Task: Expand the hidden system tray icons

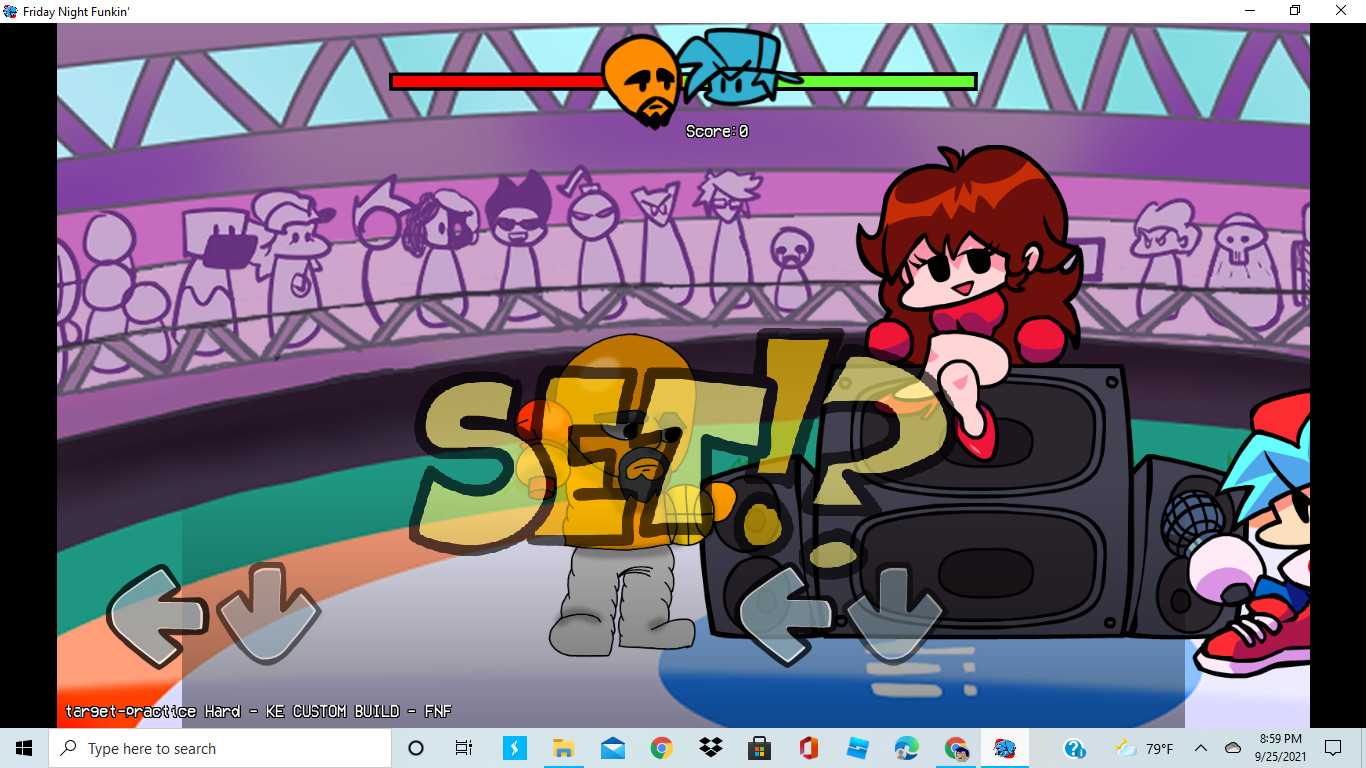Action: [1201, 748]
